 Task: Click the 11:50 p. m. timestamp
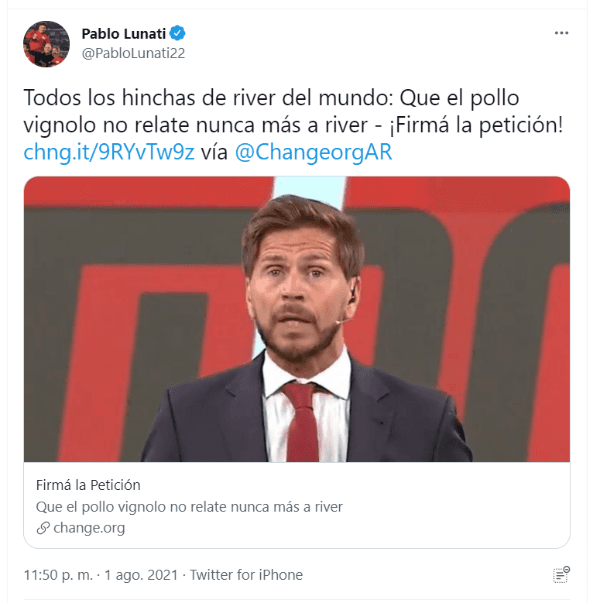[x=58, y=575]
